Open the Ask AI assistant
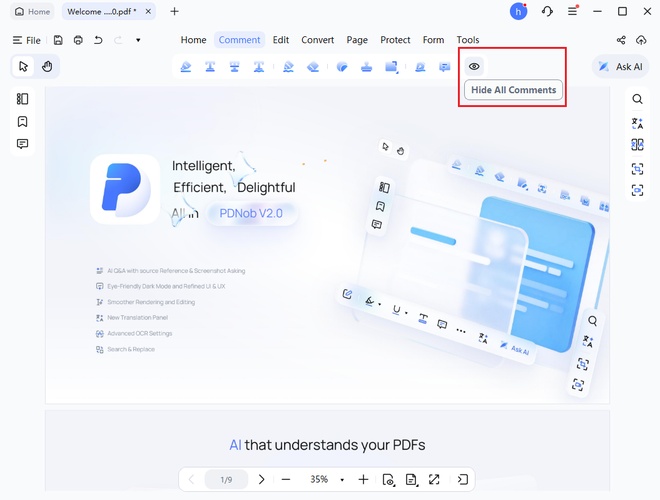The height and width of the screenshot is (500, 660). pyautogui.click(x=621, y=66)
